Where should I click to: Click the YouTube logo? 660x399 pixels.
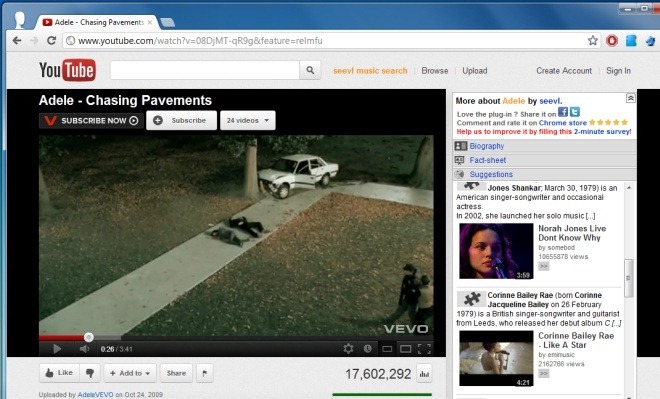coord(67,70)
